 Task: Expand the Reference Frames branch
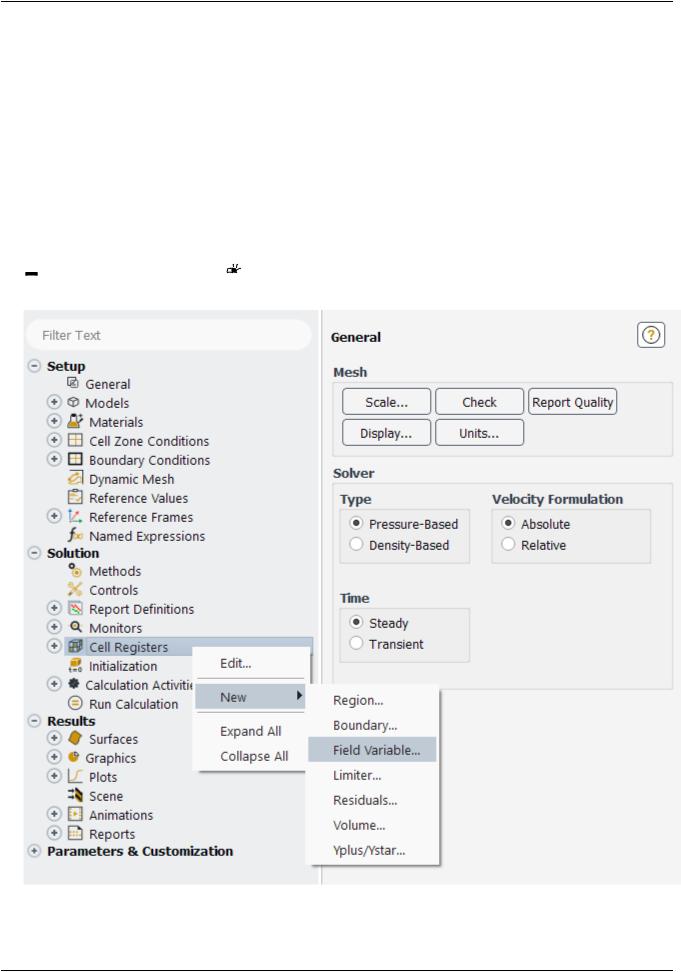55,516
